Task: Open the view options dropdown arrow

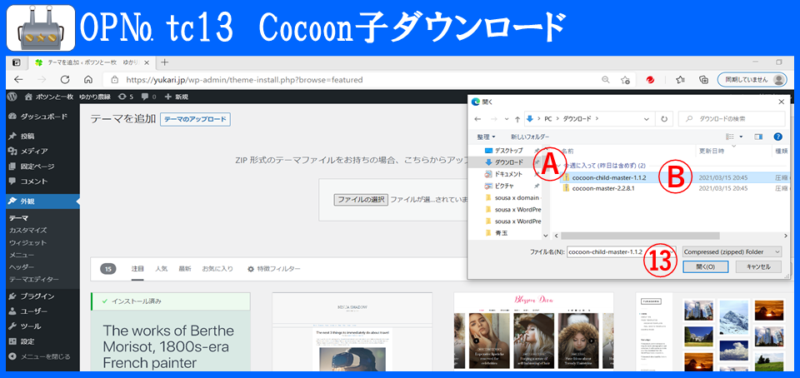Action: pyautogui.click(x=741, y=137)
